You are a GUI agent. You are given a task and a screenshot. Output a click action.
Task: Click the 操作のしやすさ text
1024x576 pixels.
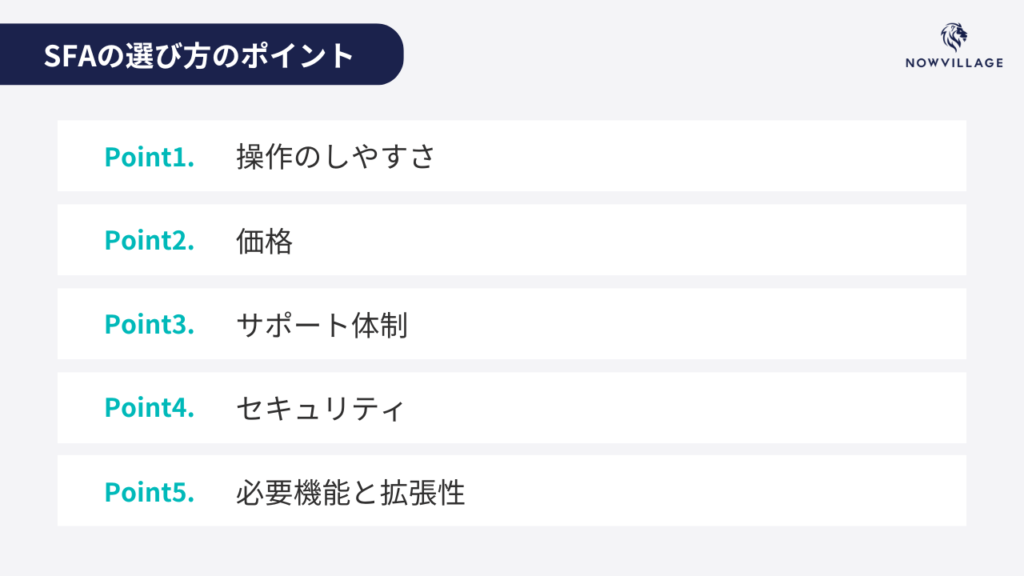[336, 157]
